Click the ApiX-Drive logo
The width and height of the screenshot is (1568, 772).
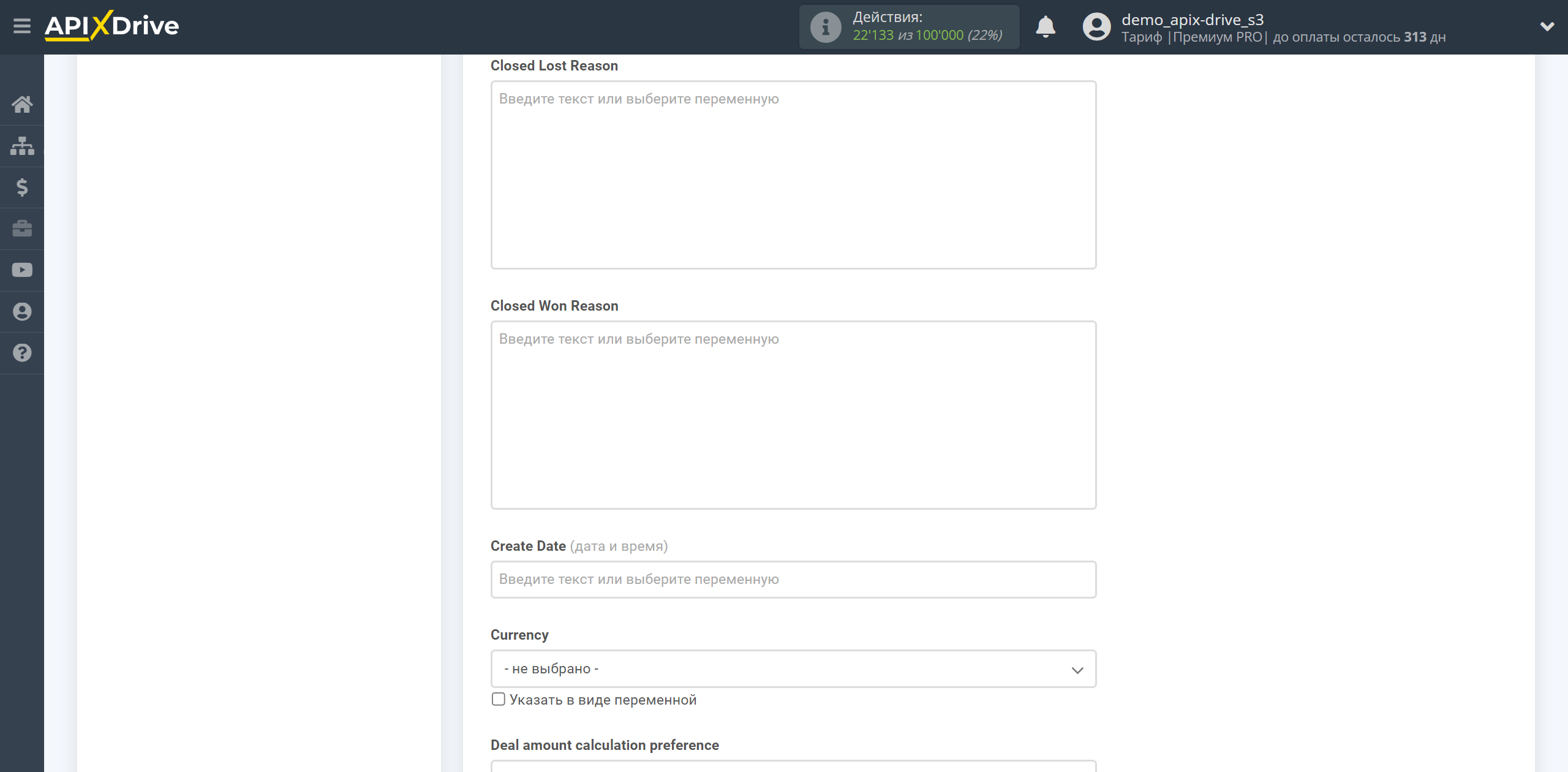coord(112,26)
